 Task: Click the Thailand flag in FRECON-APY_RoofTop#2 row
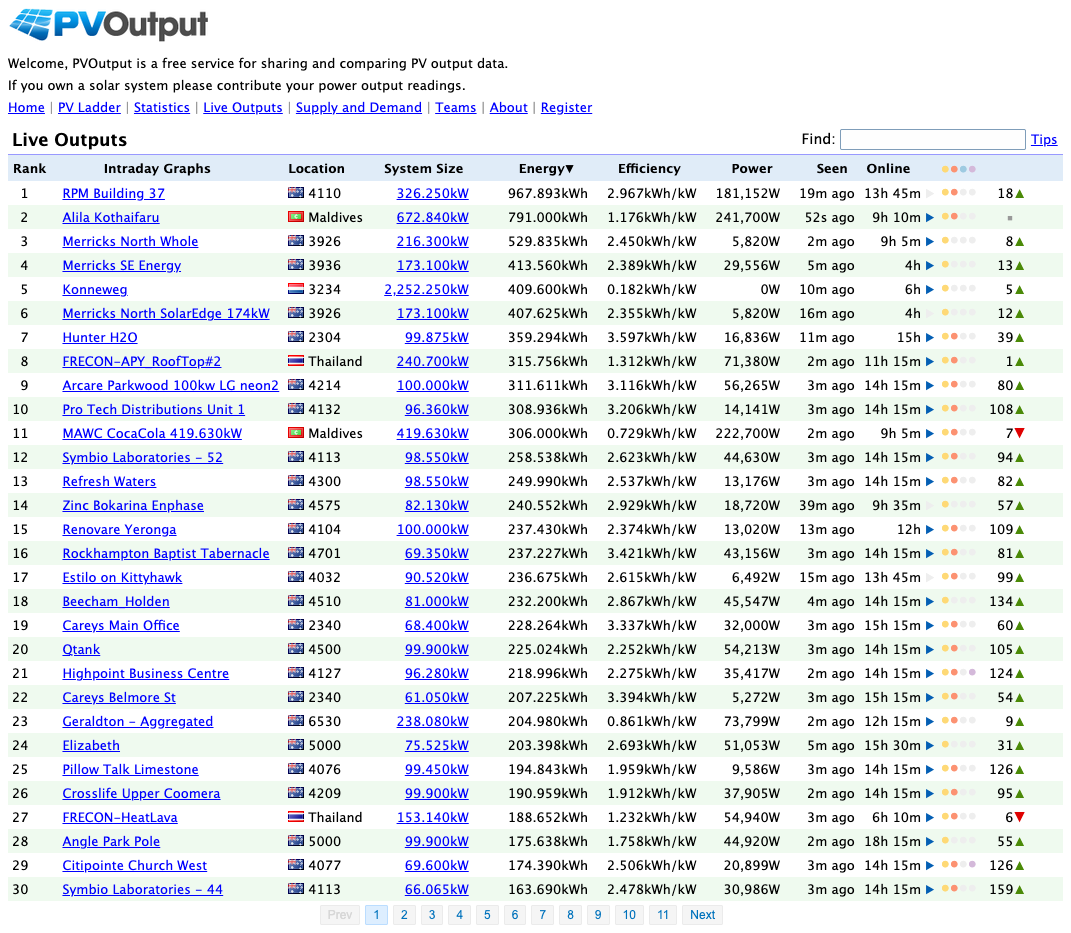point(296,361)
